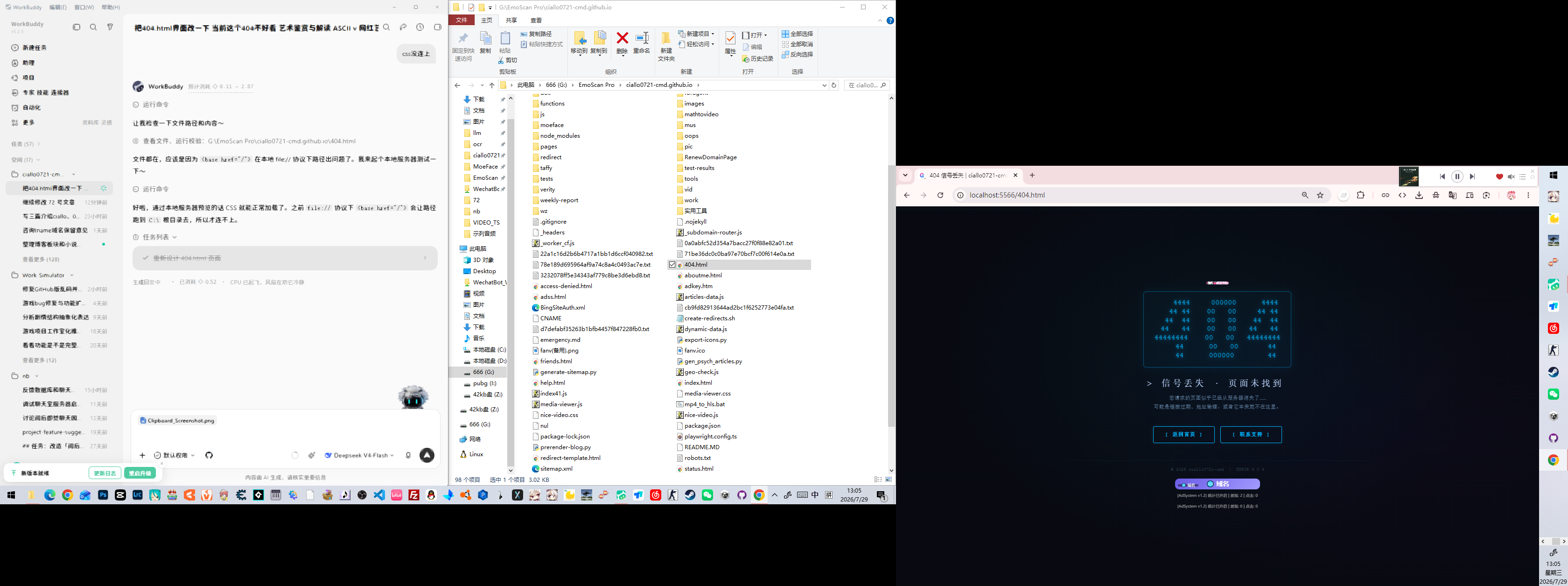This screenshot has width=1568, height=586.
Task: Toggle mute speaker in the mini music player
Action: [x=1511, y=177]
